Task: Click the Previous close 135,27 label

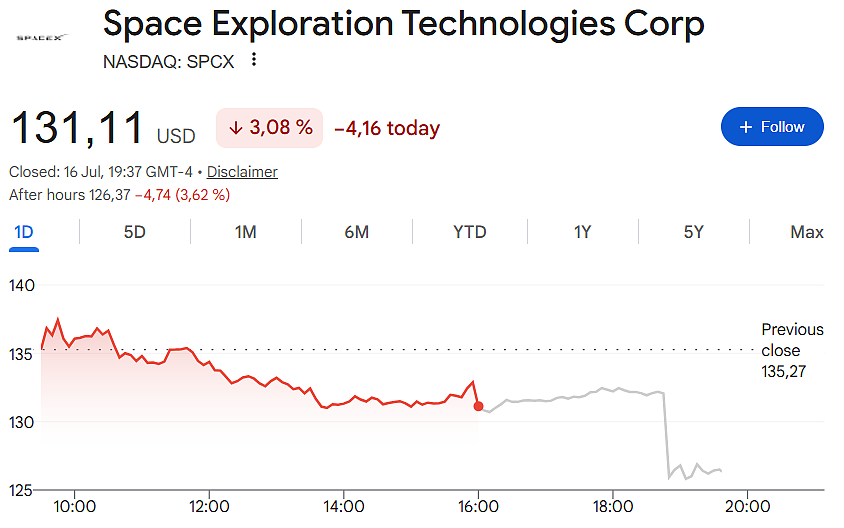Action: (x=792, y=350)
